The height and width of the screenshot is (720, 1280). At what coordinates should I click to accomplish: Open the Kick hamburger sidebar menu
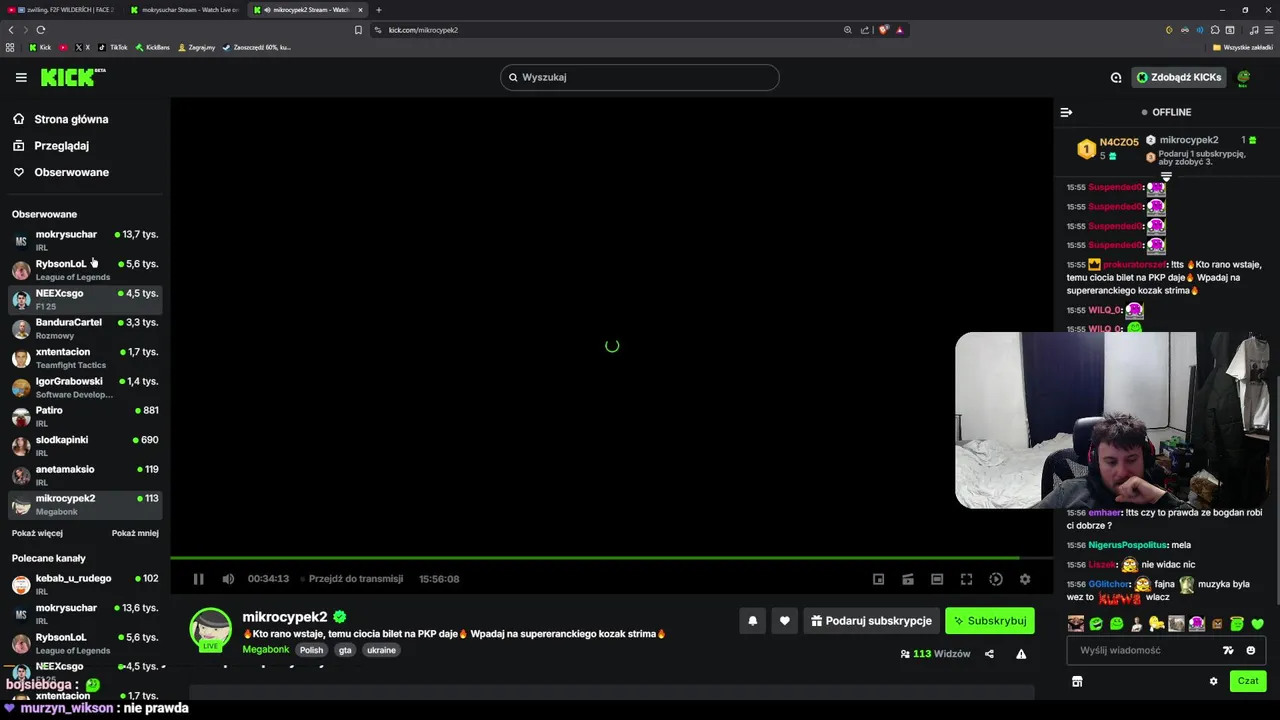pos(21,77)
